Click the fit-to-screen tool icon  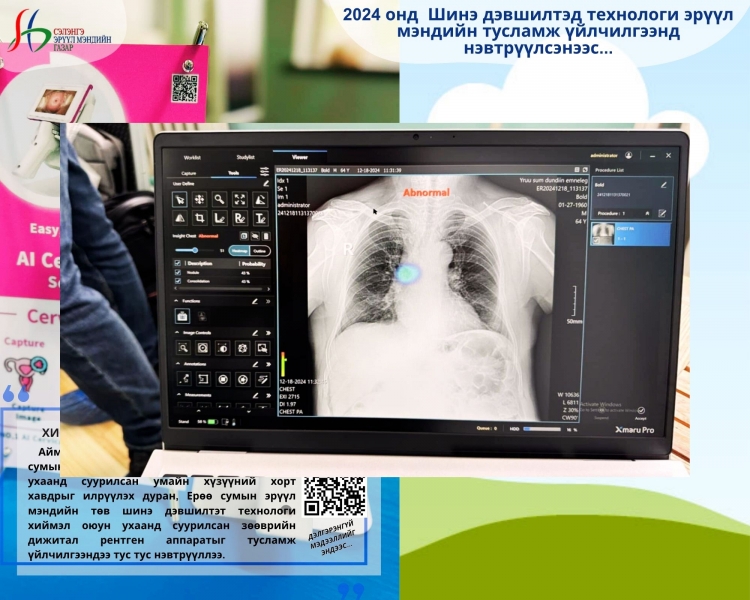point(240,199)
